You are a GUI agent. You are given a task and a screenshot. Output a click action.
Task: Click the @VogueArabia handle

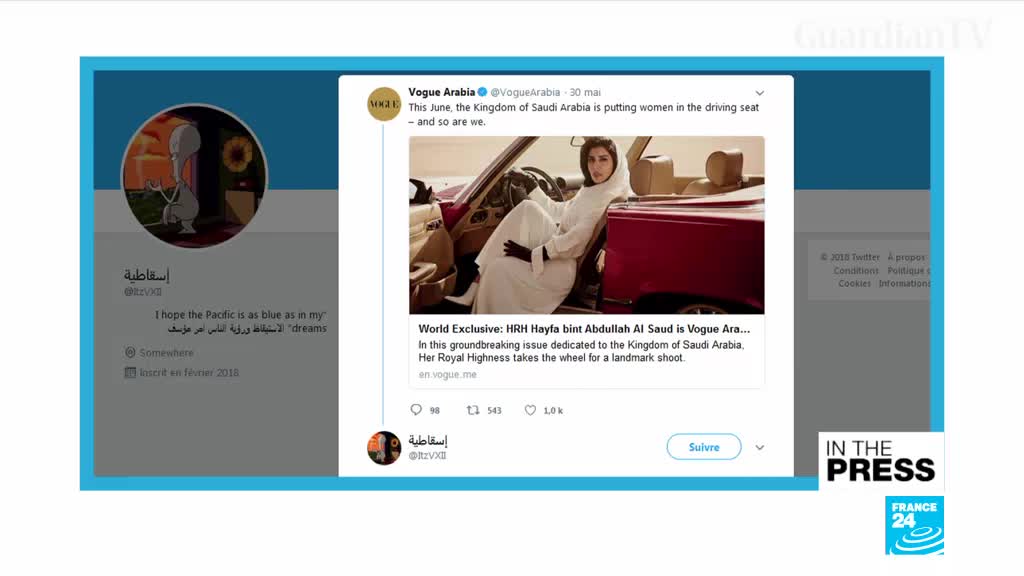click(x=525, y=93)
